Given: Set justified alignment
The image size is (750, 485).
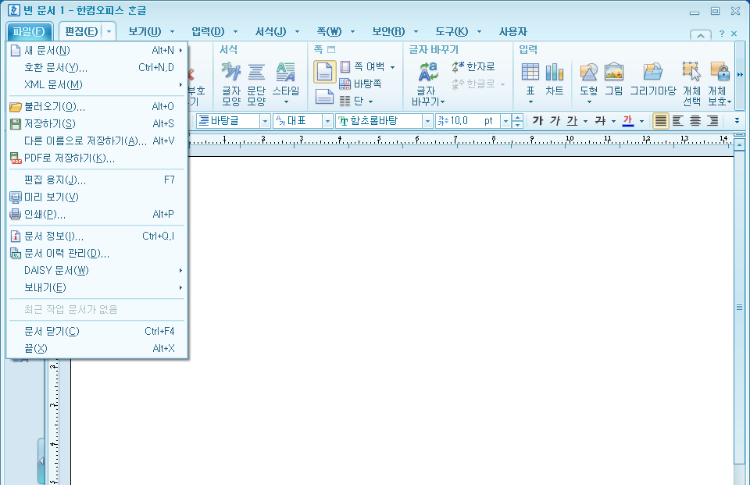Looking at the screenshot, I should pos(661,121).
